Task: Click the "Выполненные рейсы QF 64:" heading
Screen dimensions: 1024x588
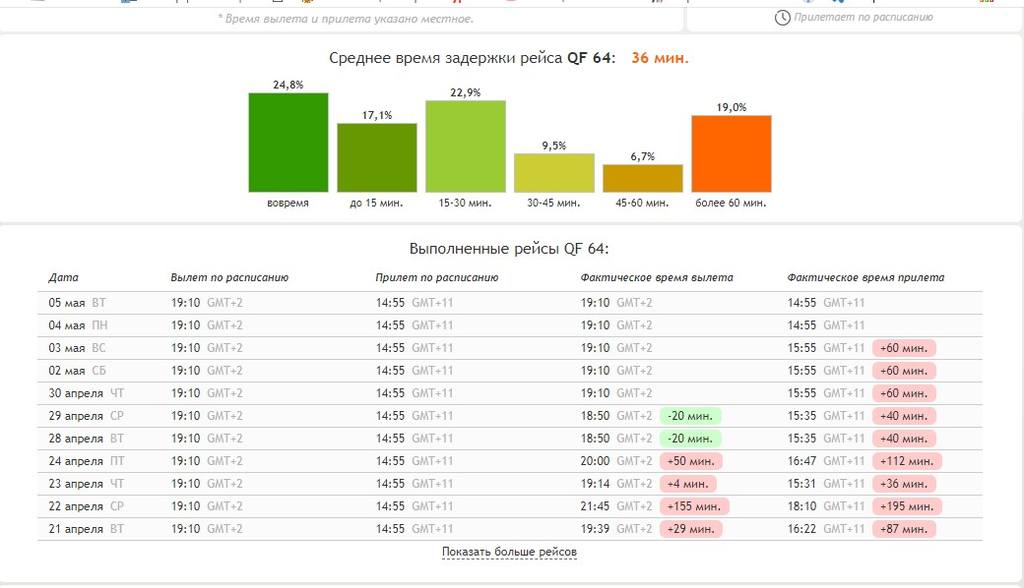Action: (509, 249)
